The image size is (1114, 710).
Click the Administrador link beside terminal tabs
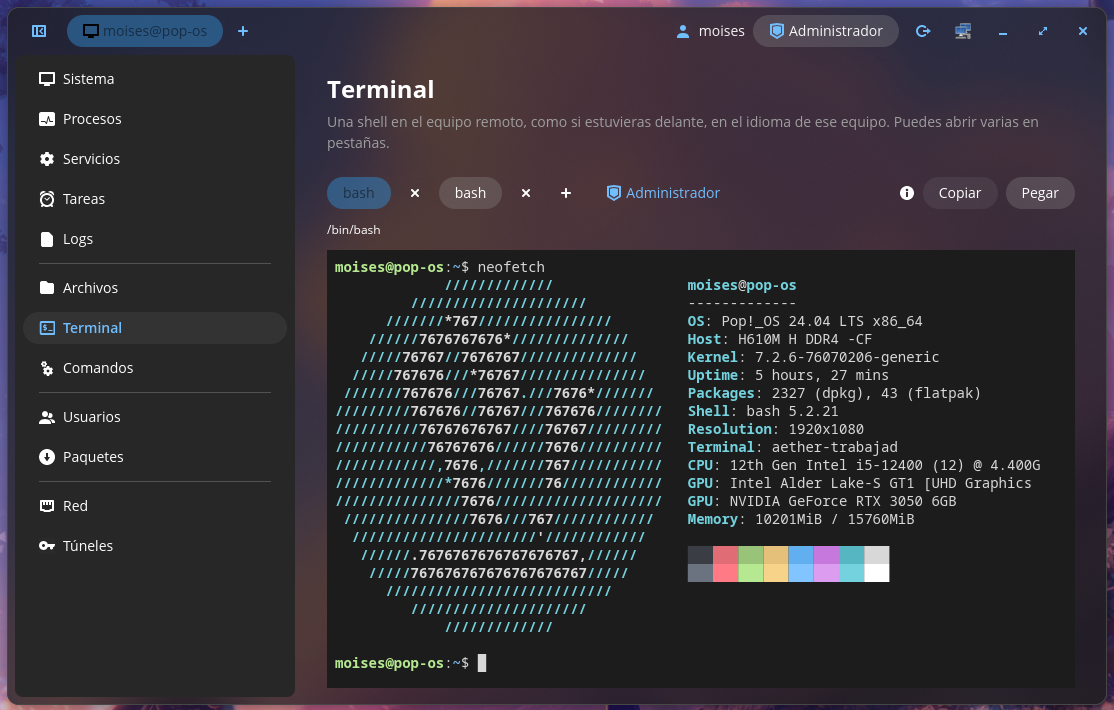663,193
